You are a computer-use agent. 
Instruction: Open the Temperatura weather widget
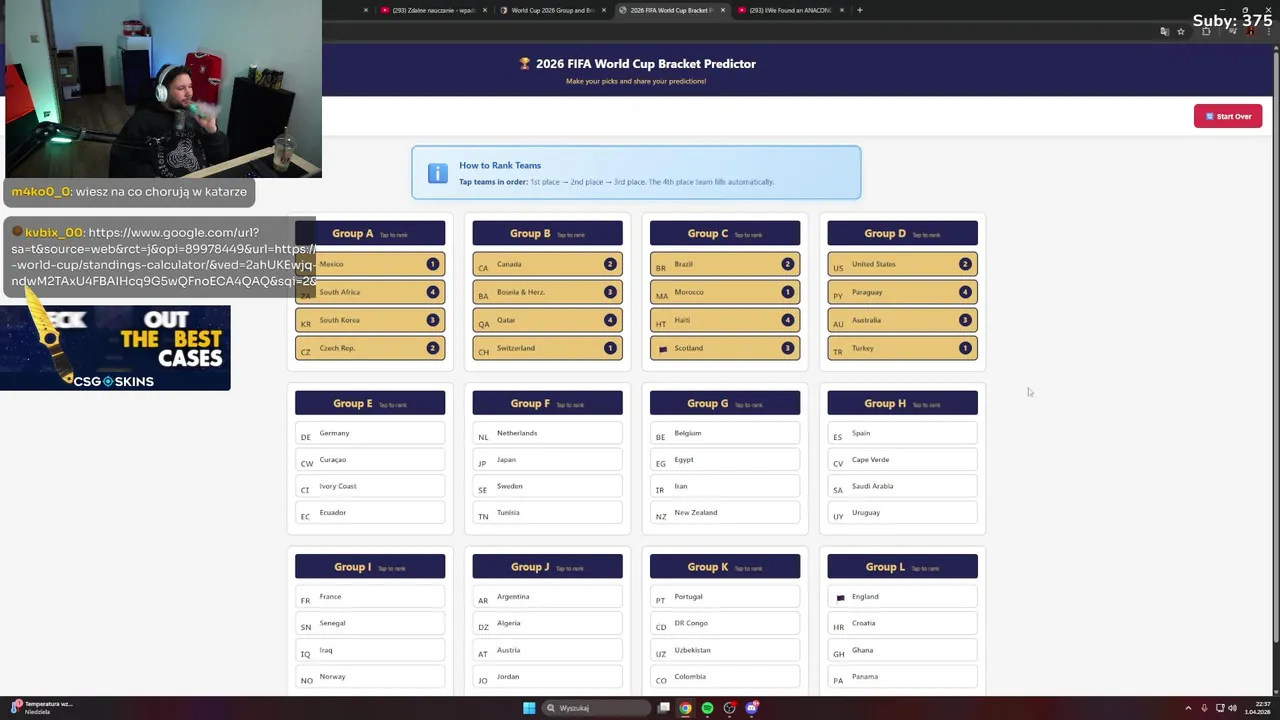40,708
